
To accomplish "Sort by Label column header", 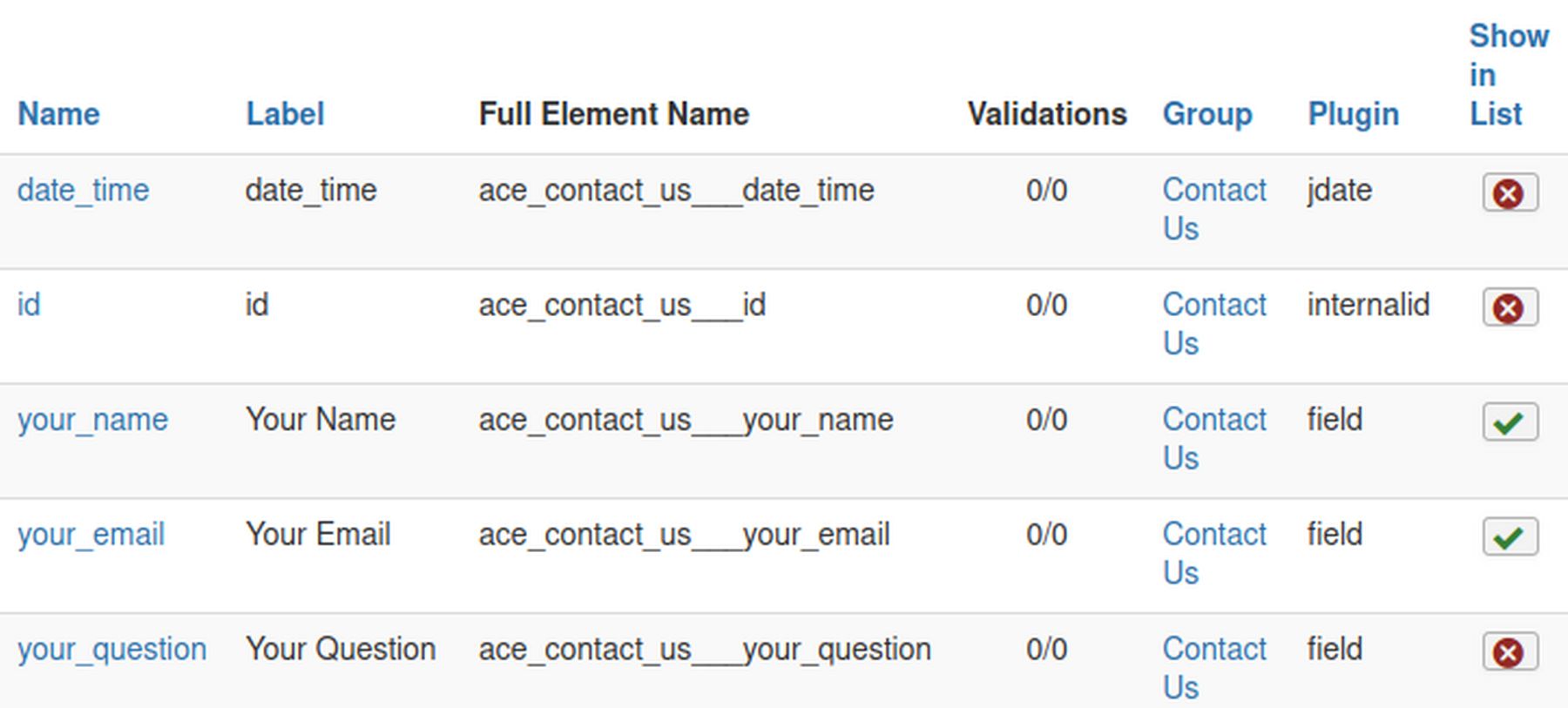I will (285, 114).
